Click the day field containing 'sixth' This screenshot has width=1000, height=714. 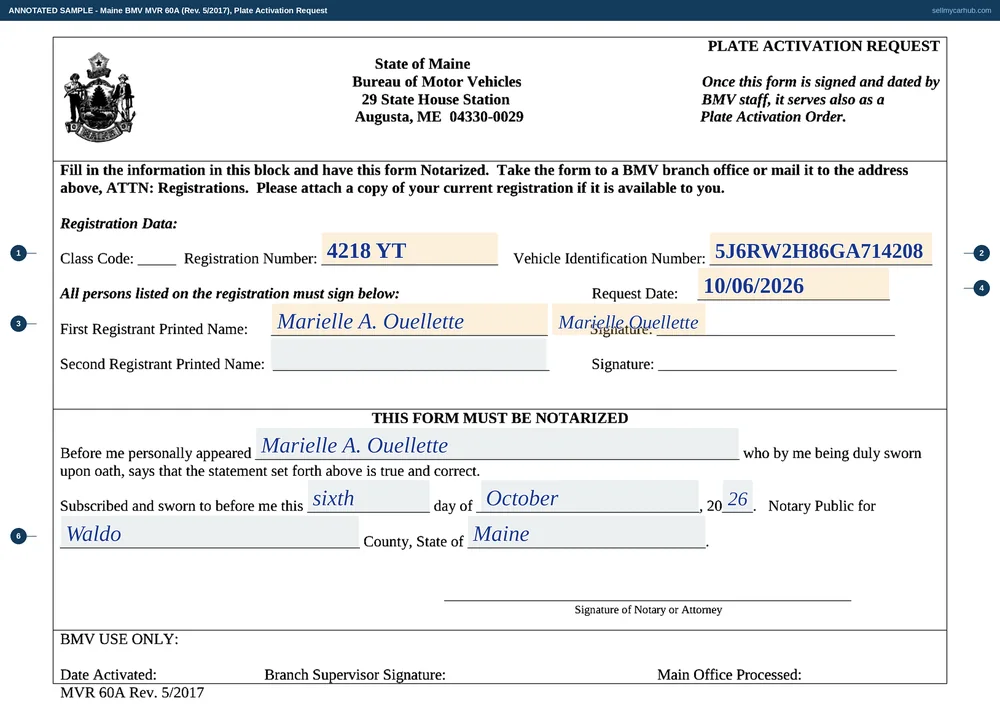[369, 497]
